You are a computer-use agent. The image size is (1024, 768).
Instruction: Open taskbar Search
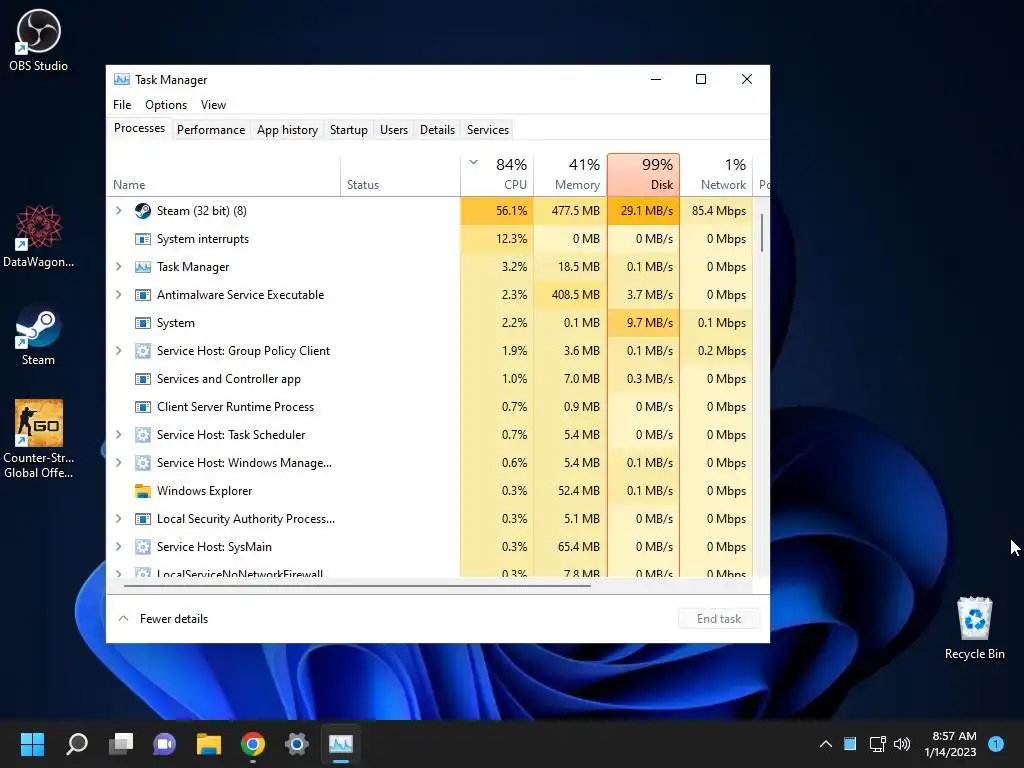[x=76, y=744]
